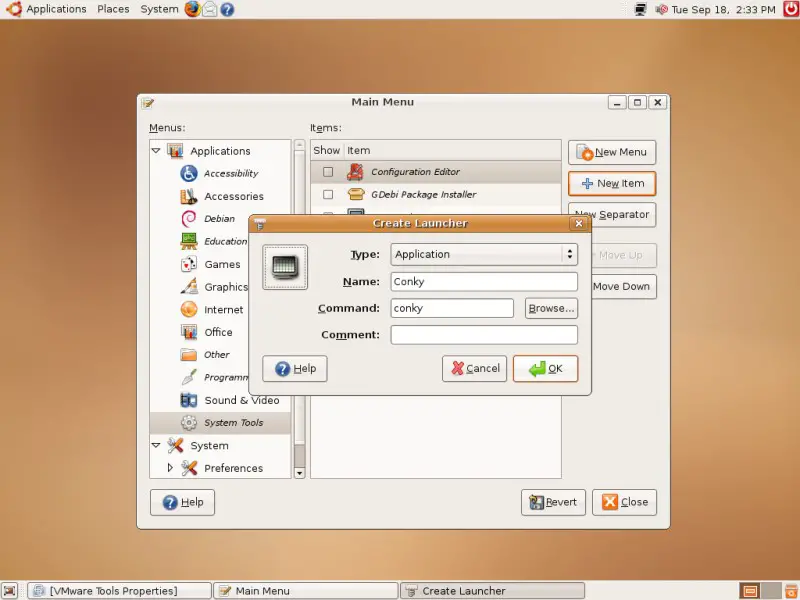Click the New Menu button

pyautogui.click(x=612, y=152)
